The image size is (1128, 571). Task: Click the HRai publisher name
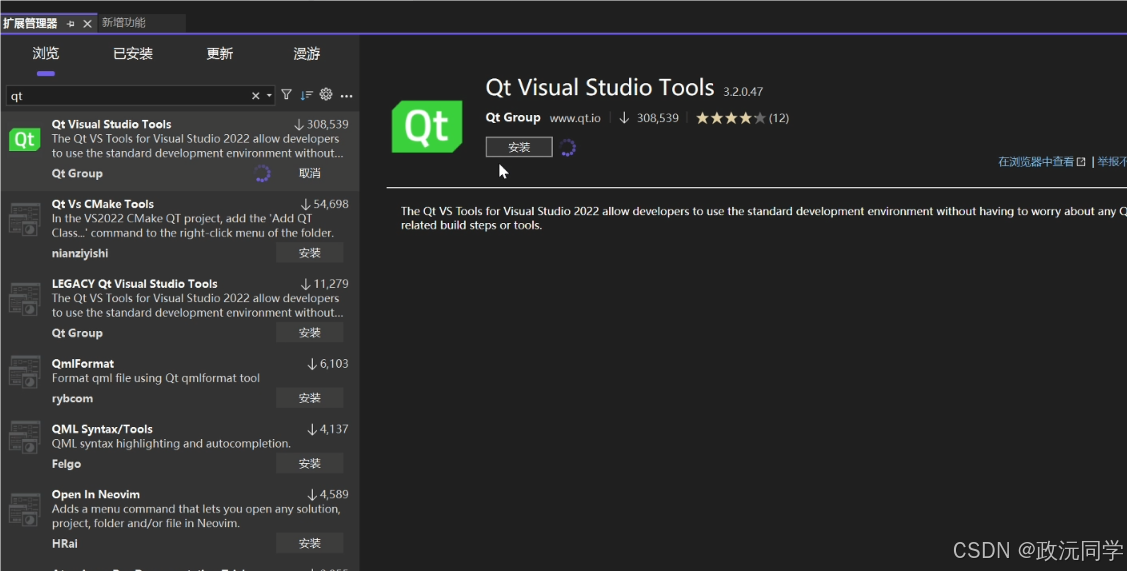[x=65, y=544]
